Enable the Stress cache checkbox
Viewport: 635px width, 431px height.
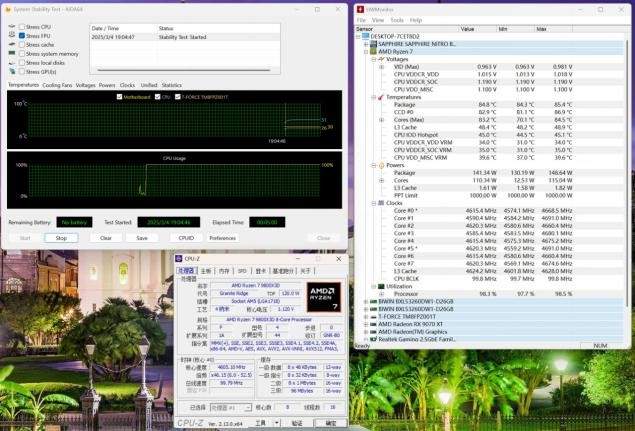tap(22, 45)
